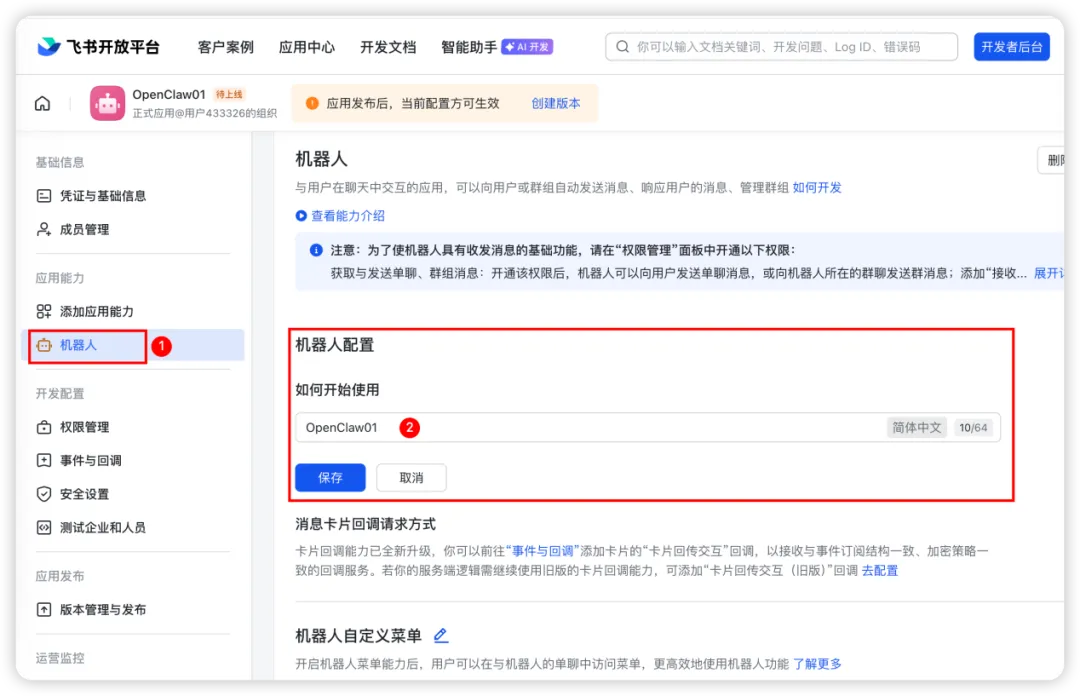The width and height of the screenshot is (1080, 696).
Task: Save the bot config with 保存 button
Action: pos(330,477)
